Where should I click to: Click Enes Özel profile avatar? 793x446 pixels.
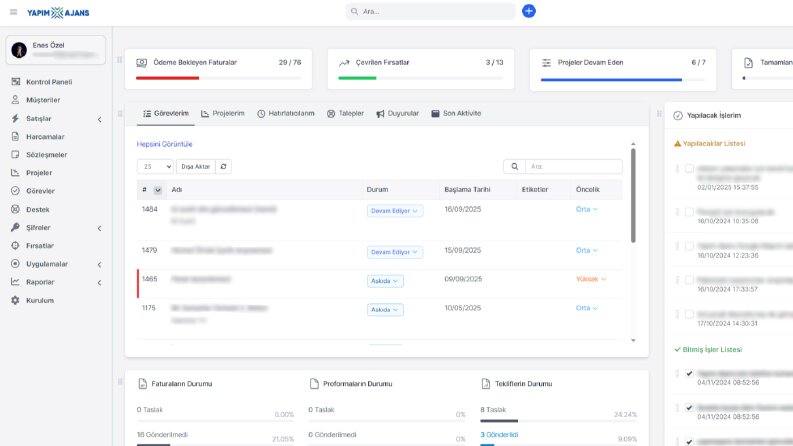pos(19,50)
